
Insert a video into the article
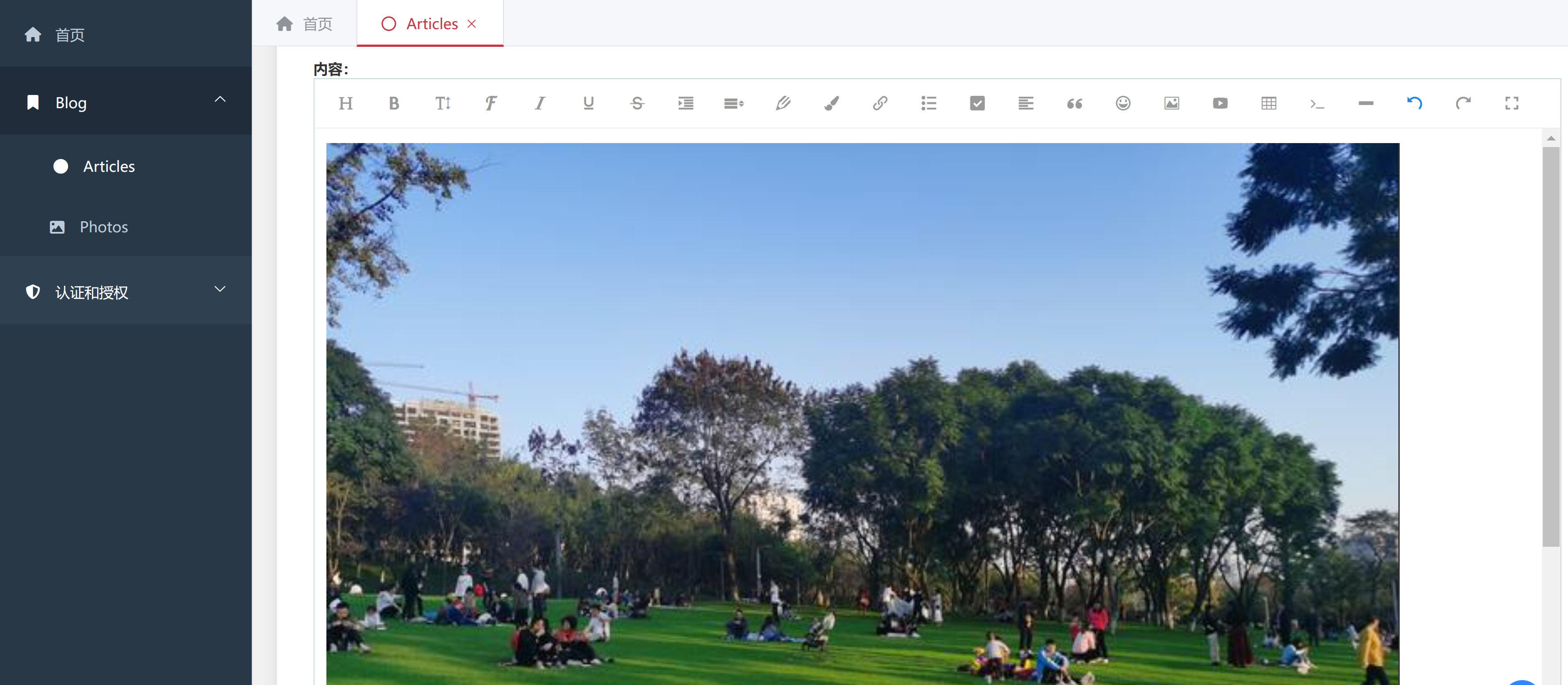[x=1220, y=103]
